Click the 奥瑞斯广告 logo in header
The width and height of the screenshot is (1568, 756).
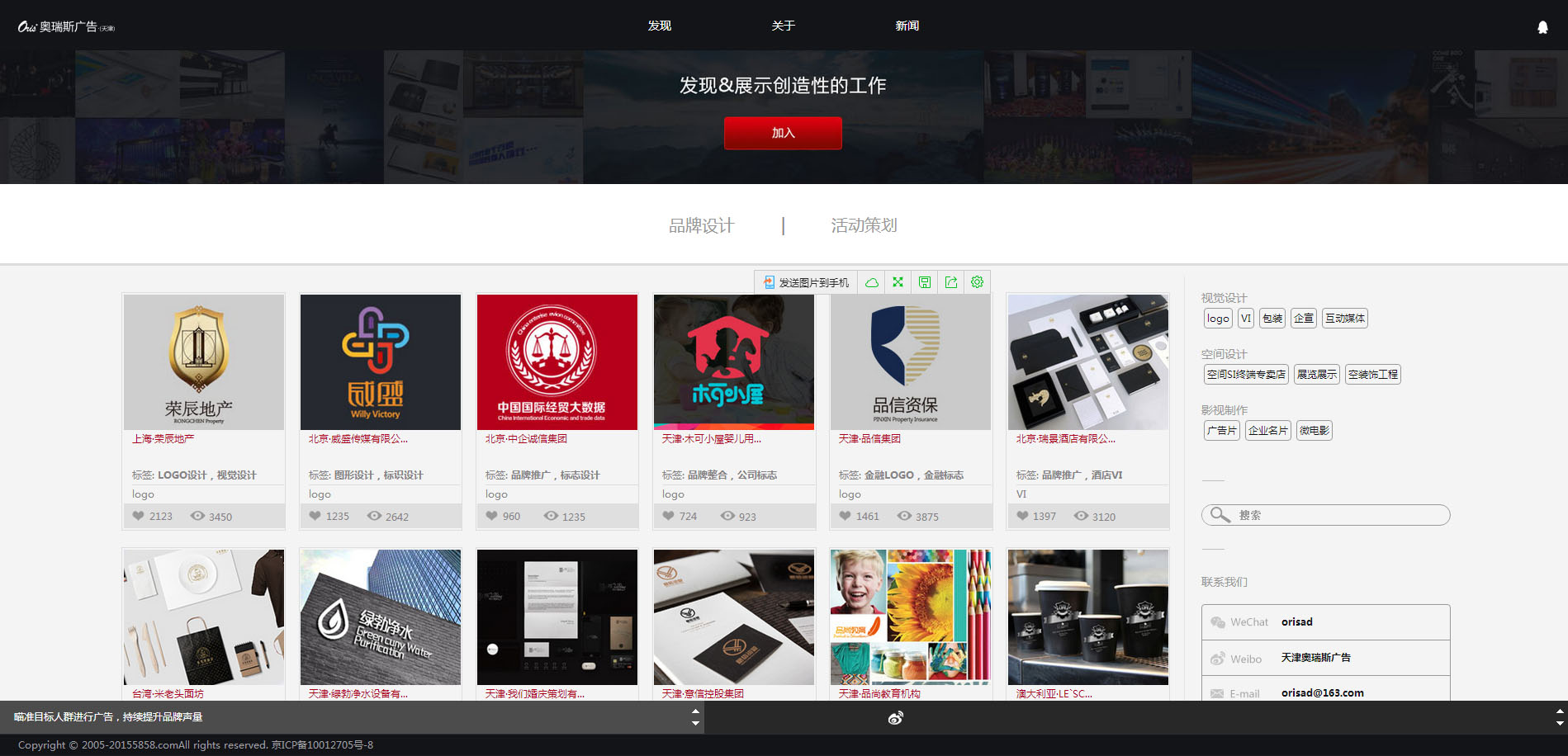click(66, 26)
